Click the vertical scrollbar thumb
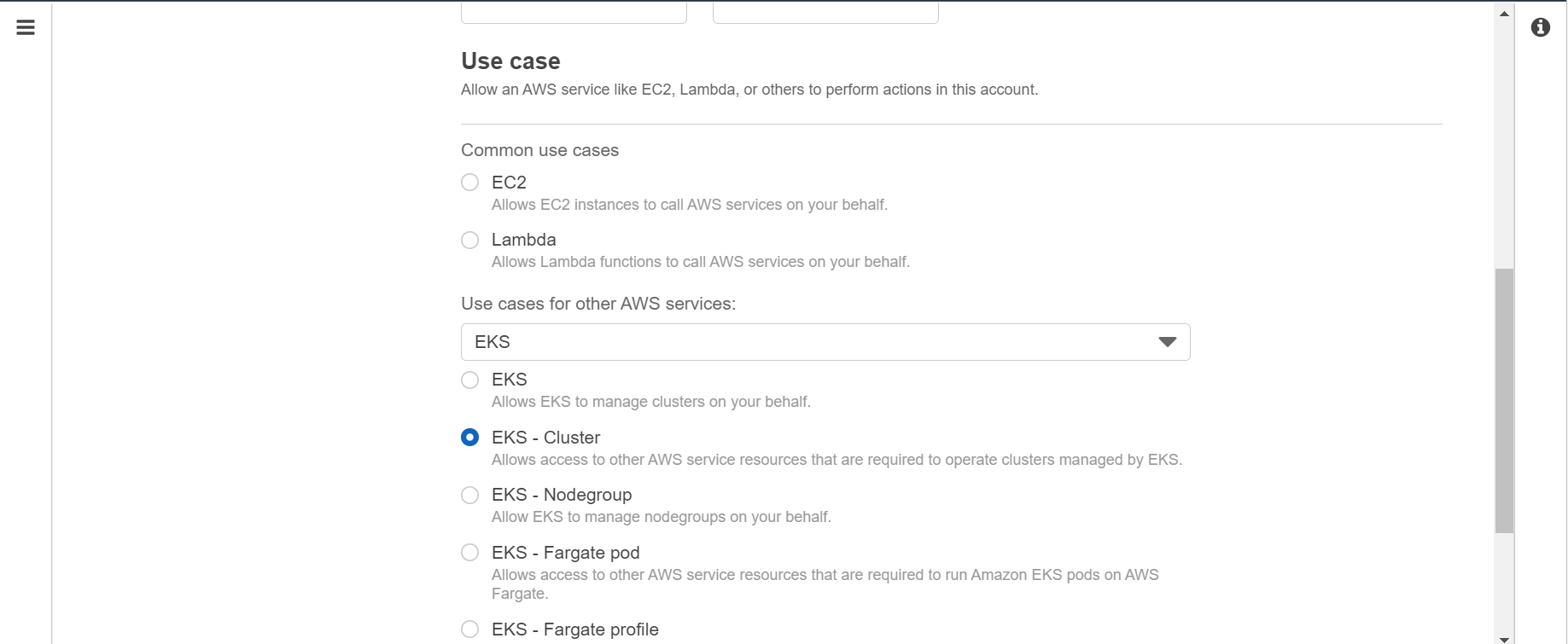1568x644 pixels. pyautogui.click(x=1504, y=401)
